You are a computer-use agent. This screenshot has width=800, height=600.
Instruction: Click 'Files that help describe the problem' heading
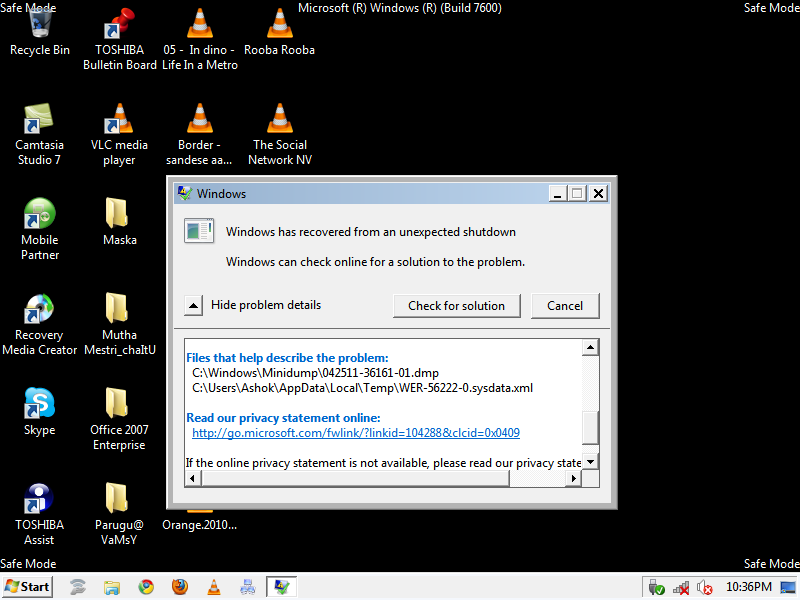click(x=287, y=358)
